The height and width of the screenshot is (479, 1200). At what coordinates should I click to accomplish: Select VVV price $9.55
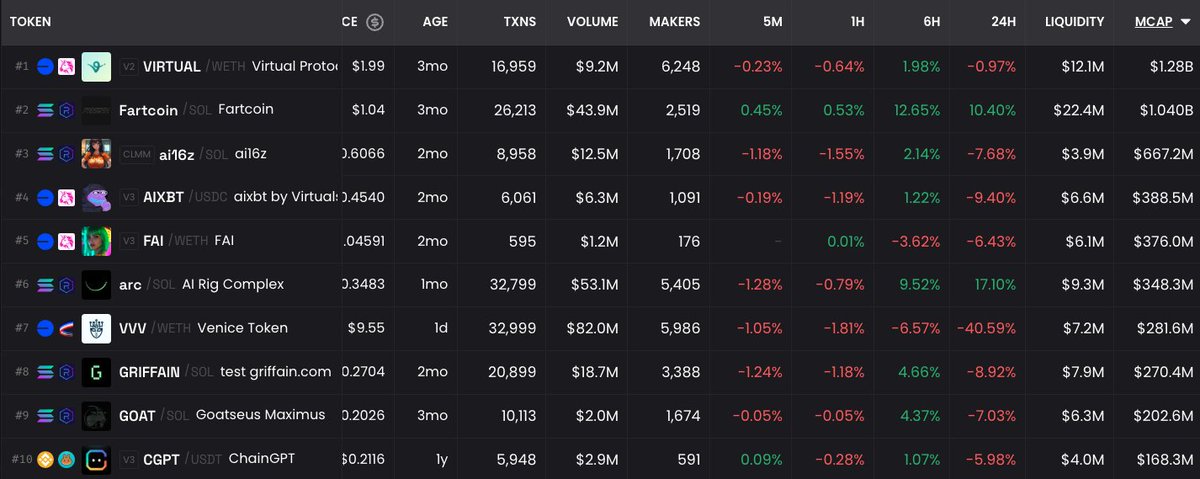coord(368,328)
